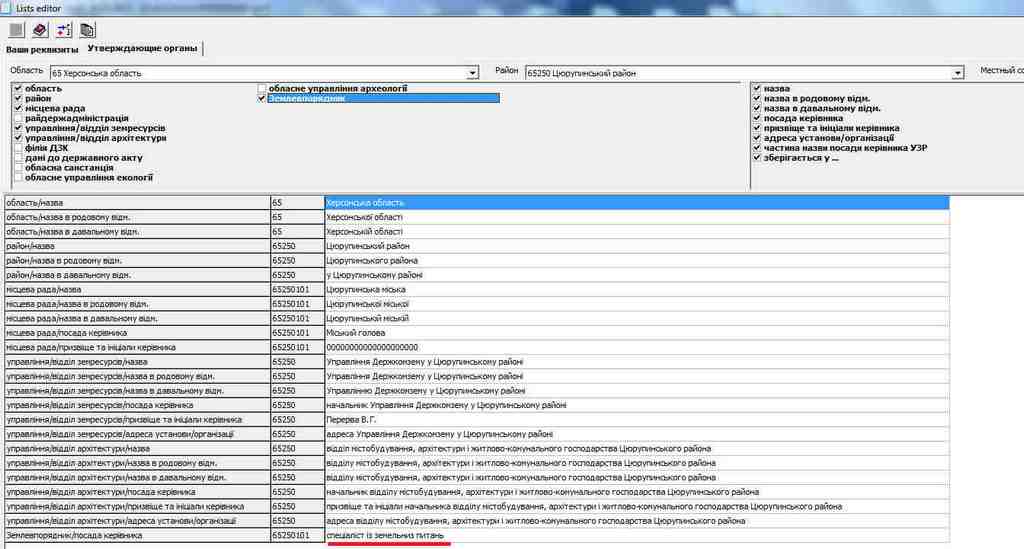Select value прізвище та ініціали начальника відділу
The height and width of the screenshot is (549, 1024).
(x=637, y=507)
